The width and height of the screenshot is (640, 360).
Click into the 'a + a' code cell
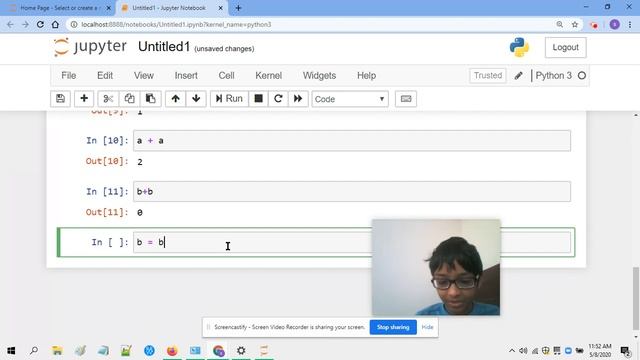pos(352,140)
